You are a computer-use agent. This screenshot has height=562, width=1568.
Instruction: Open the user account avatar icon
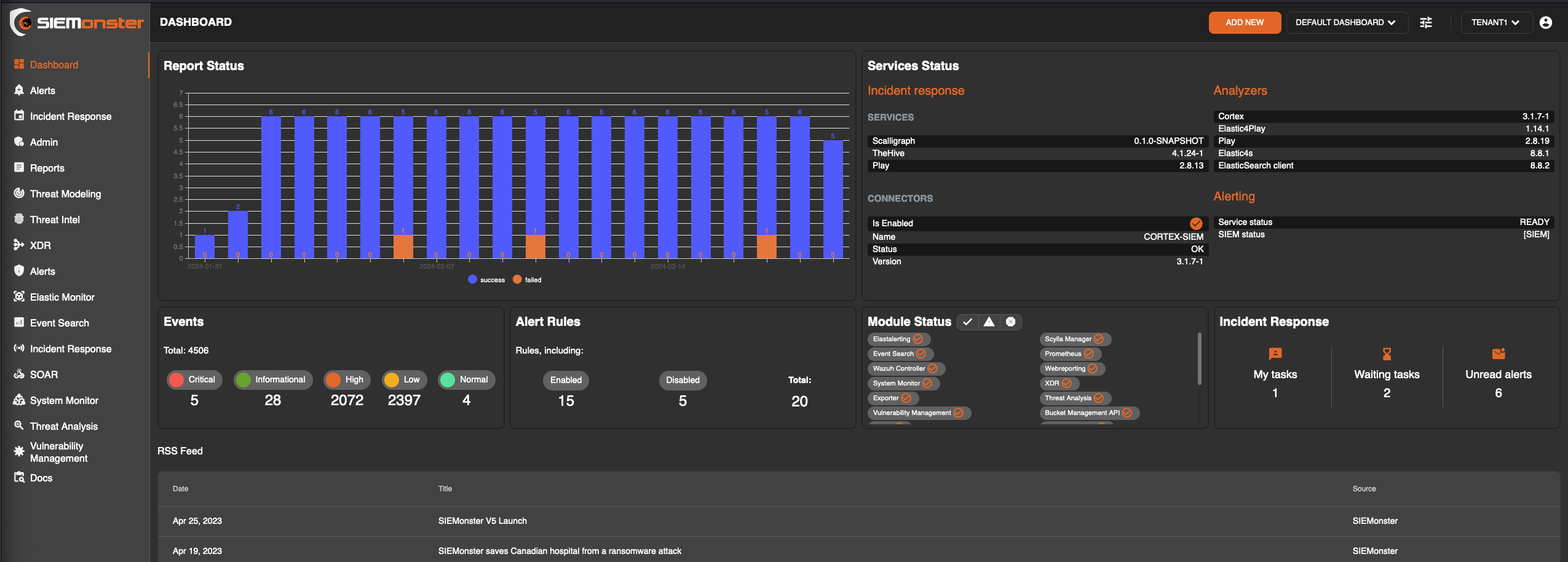click(1546, 22)
